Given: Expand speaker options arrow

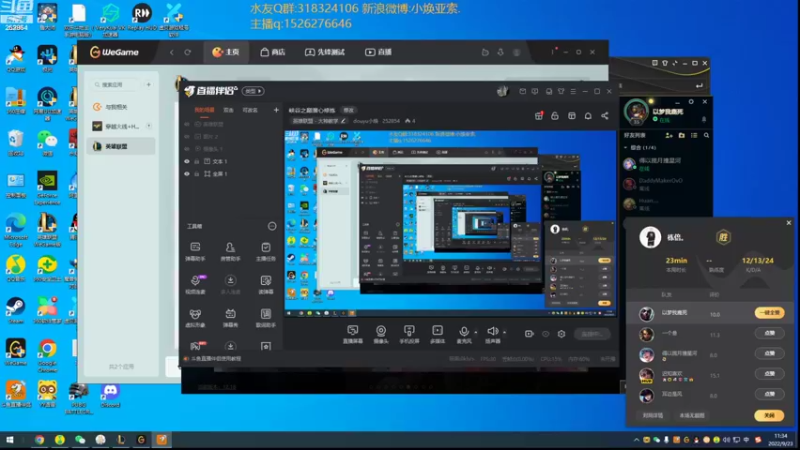Looking at the screenshot, I should (505, 333).
